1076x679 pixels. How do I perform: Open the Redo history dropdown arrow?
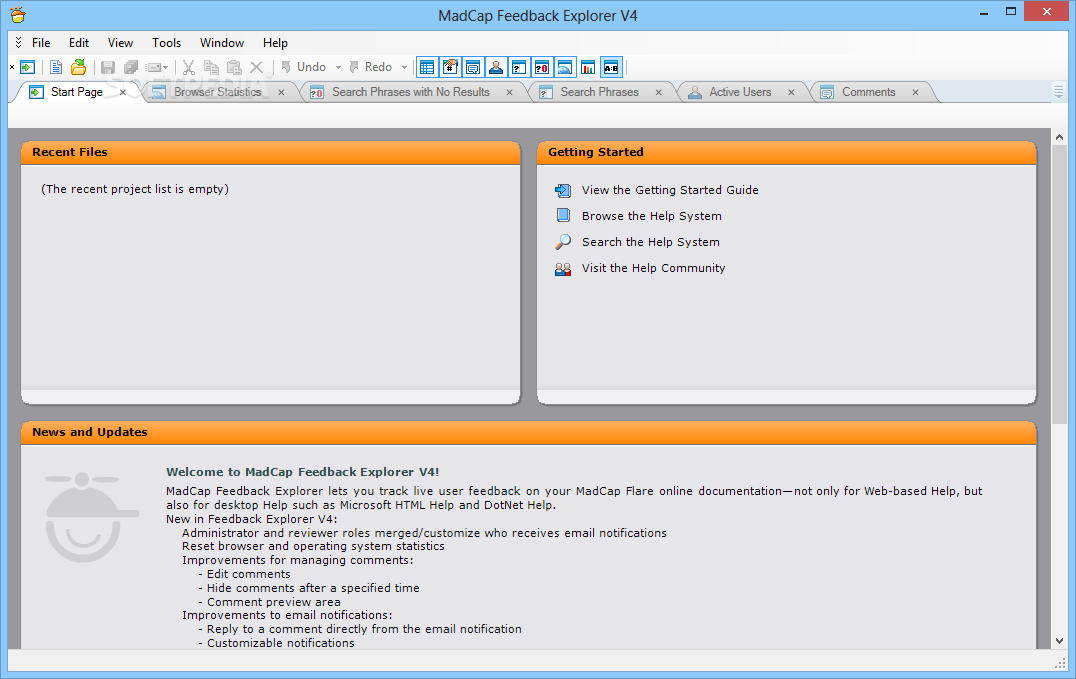pos(404,67)
